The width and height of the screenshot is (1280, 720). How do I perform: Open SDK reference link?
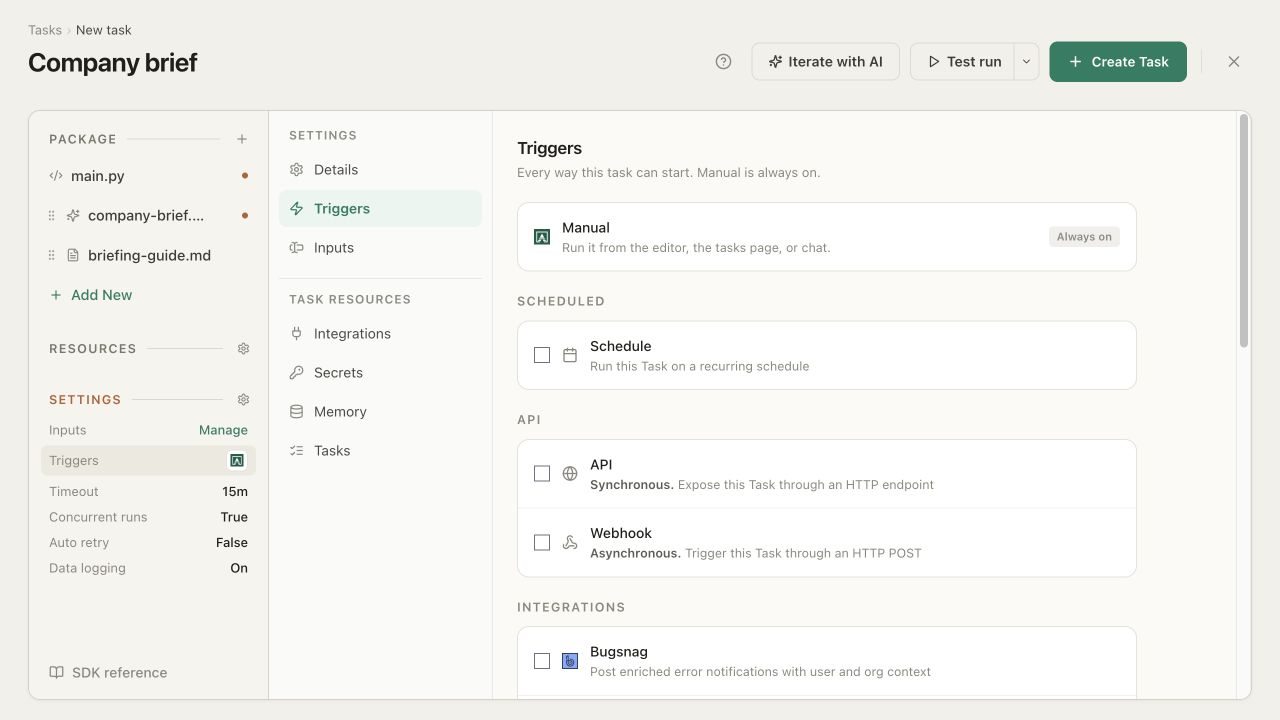coord(109,673)
